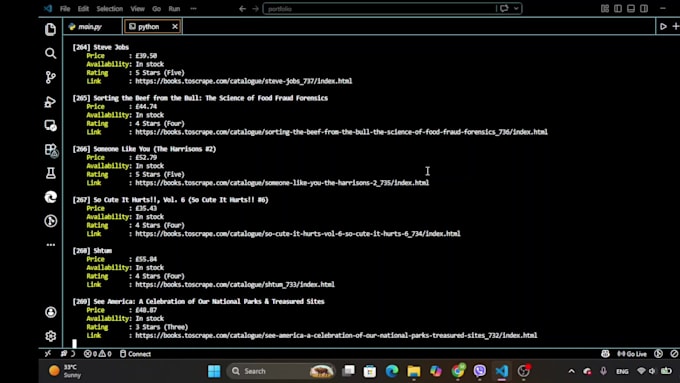Open the Run and Debug view
The width and height of the screenshot is (680, 383).
[50, 101]
